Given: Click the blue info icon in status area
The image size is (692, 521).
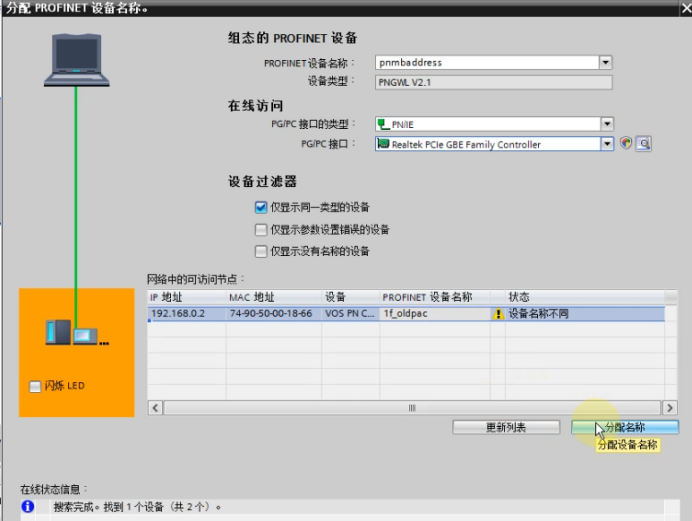Looking at the screenshot, I should 27,506.
